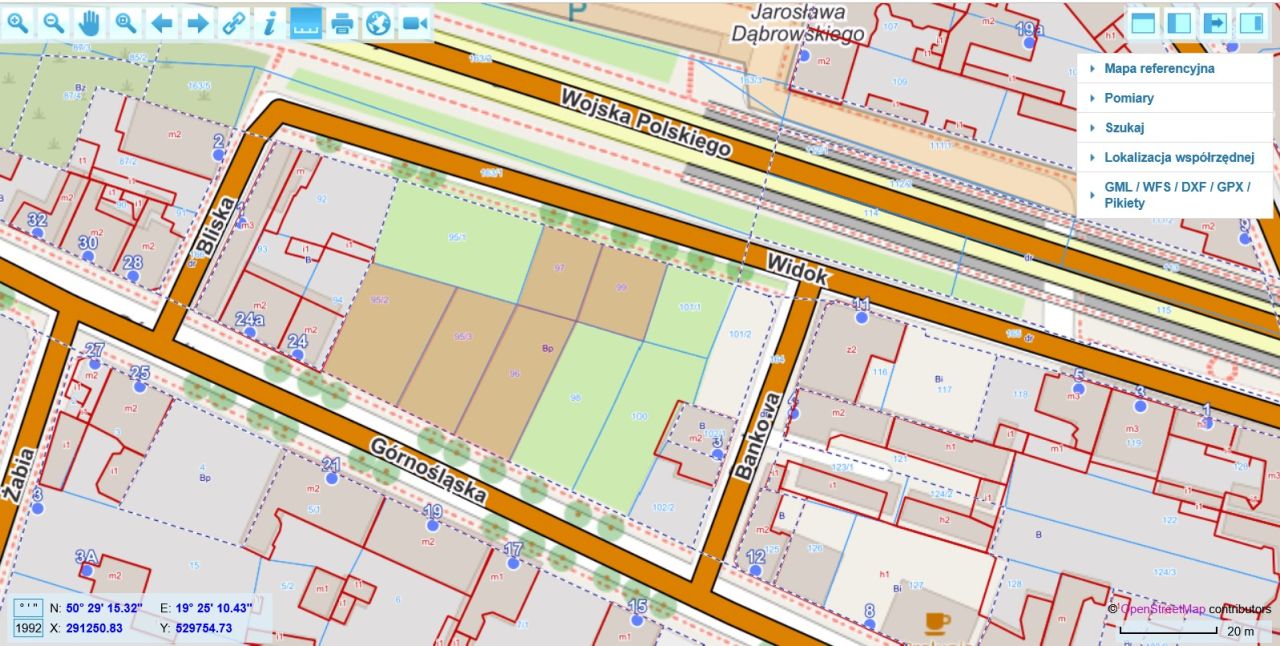The image size is (1280, 646).
Task: Open the link sharing tool
Action: (232, 22)
